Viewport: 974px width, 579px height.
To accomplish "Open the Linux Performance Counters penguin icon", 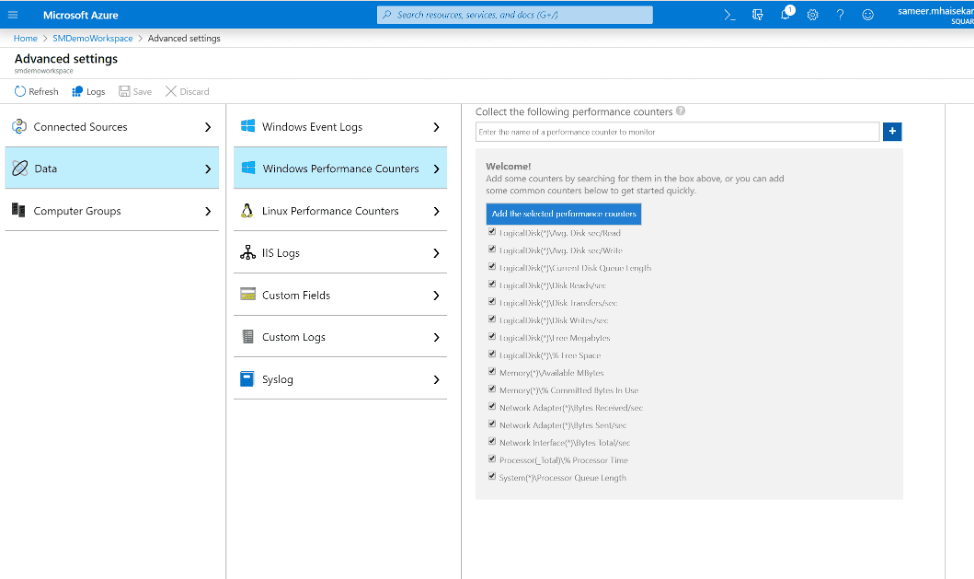I will coord(248,211).
